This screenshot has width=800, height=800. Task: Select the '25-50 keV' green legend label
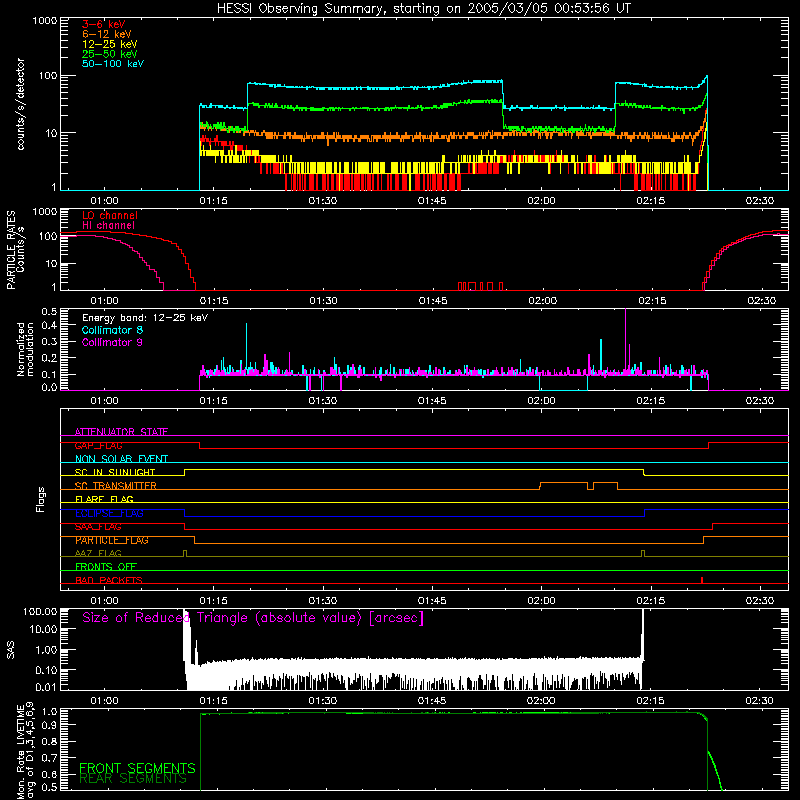110,54
